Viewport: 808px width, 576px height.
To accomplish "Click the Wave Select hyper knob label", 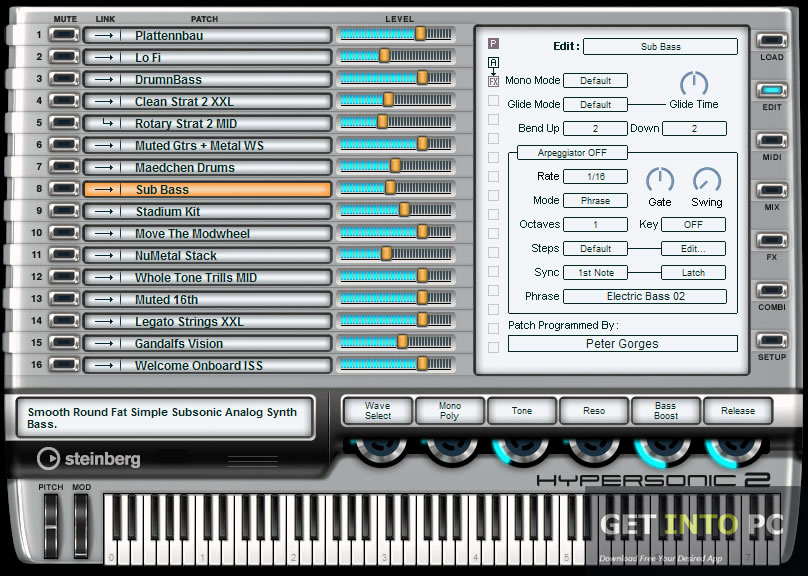I will tap(378, 411).
